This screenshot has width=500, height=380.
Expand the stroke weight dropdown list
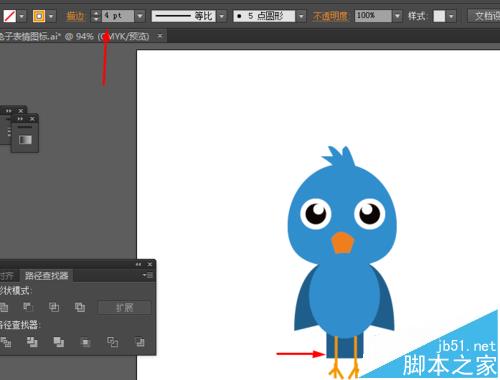(140, 16)
